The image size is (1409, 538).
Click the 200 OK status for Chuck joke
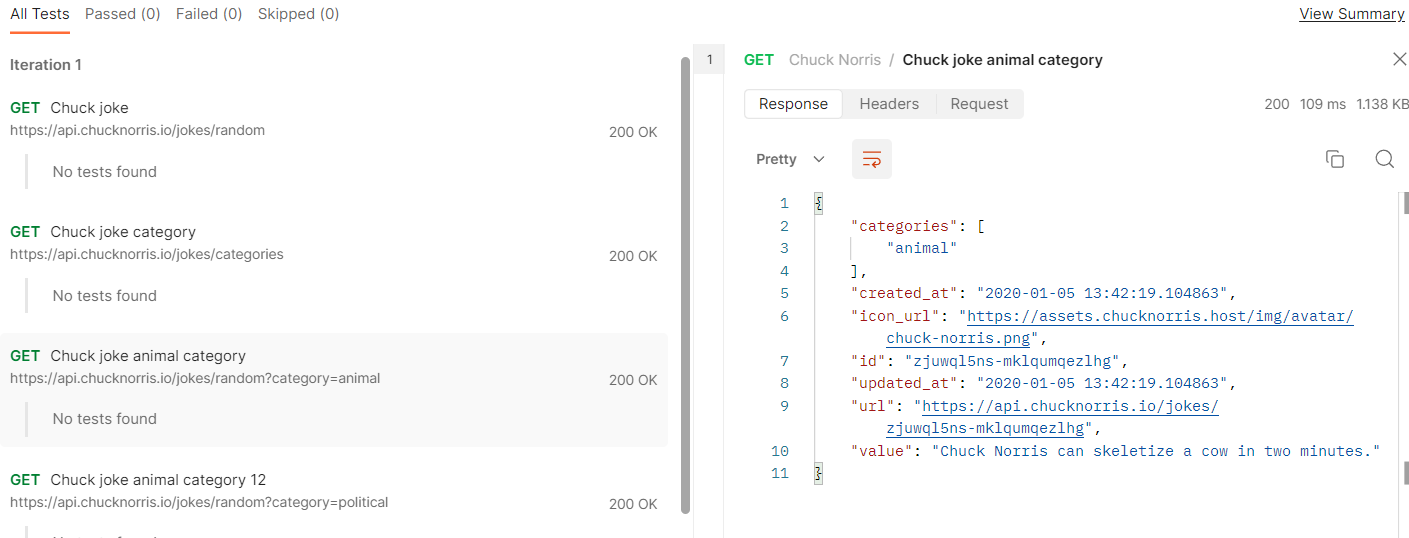tap(633, 132)
